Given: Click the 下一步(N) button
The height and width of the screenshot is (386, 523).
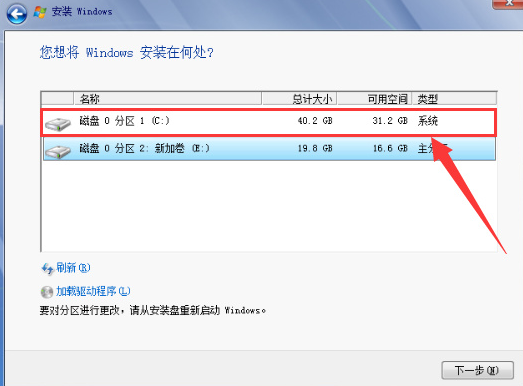Looking at the screenshot, I should click(x=477, y=370).
